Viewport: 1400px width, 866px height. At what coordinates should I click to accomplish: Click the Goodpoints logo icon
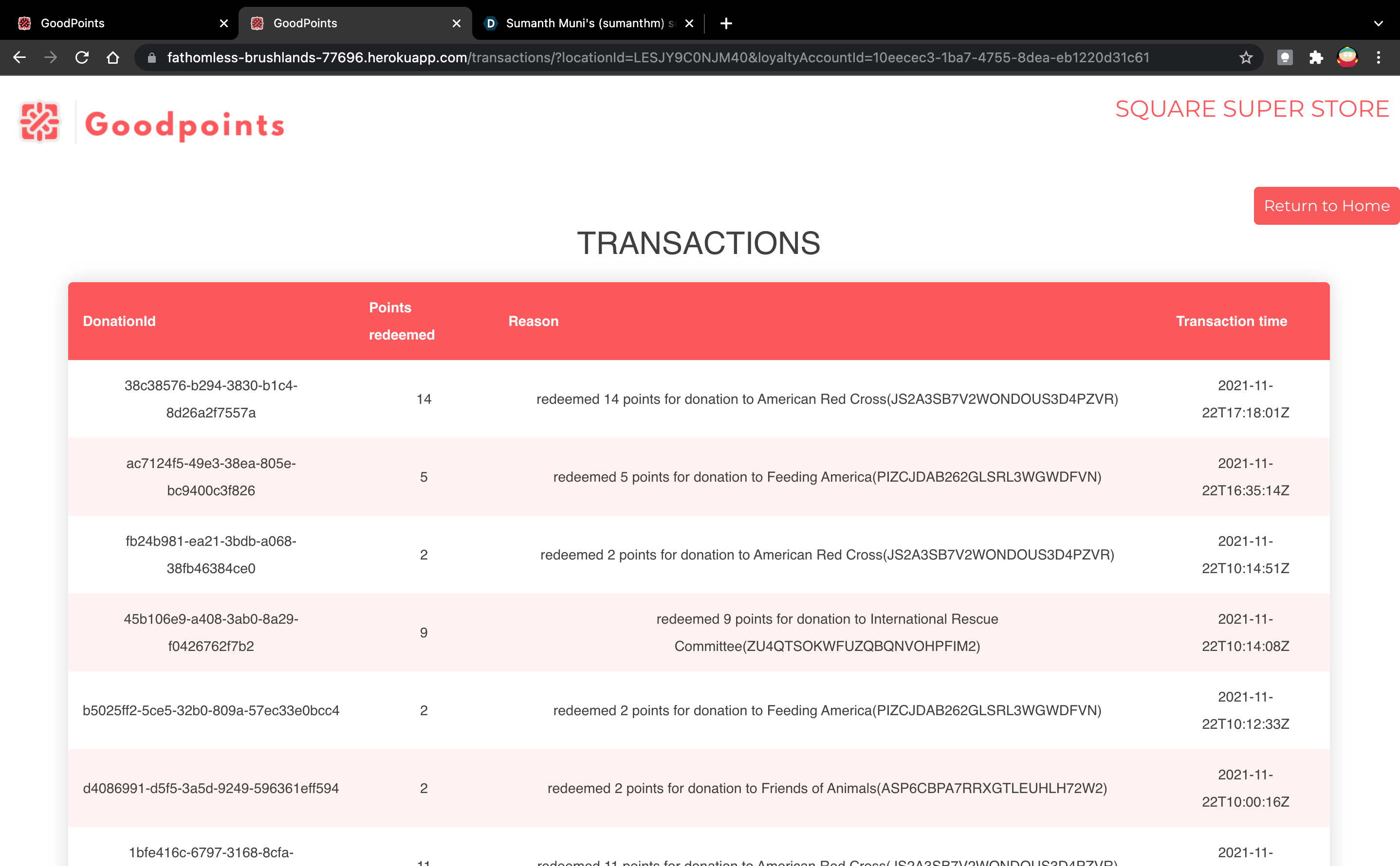(39, 122)
